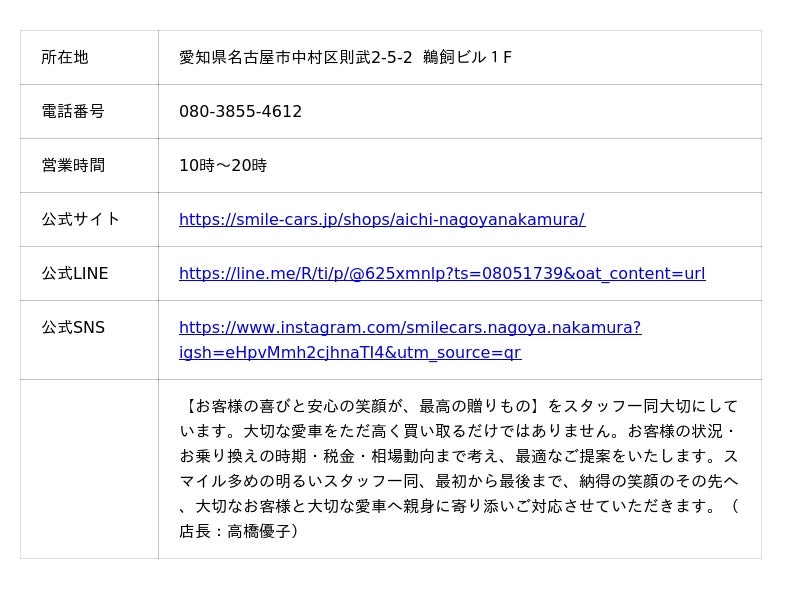Click the 電話番号 row label
The height and width of the screenshot is (589, 800).
73,111
